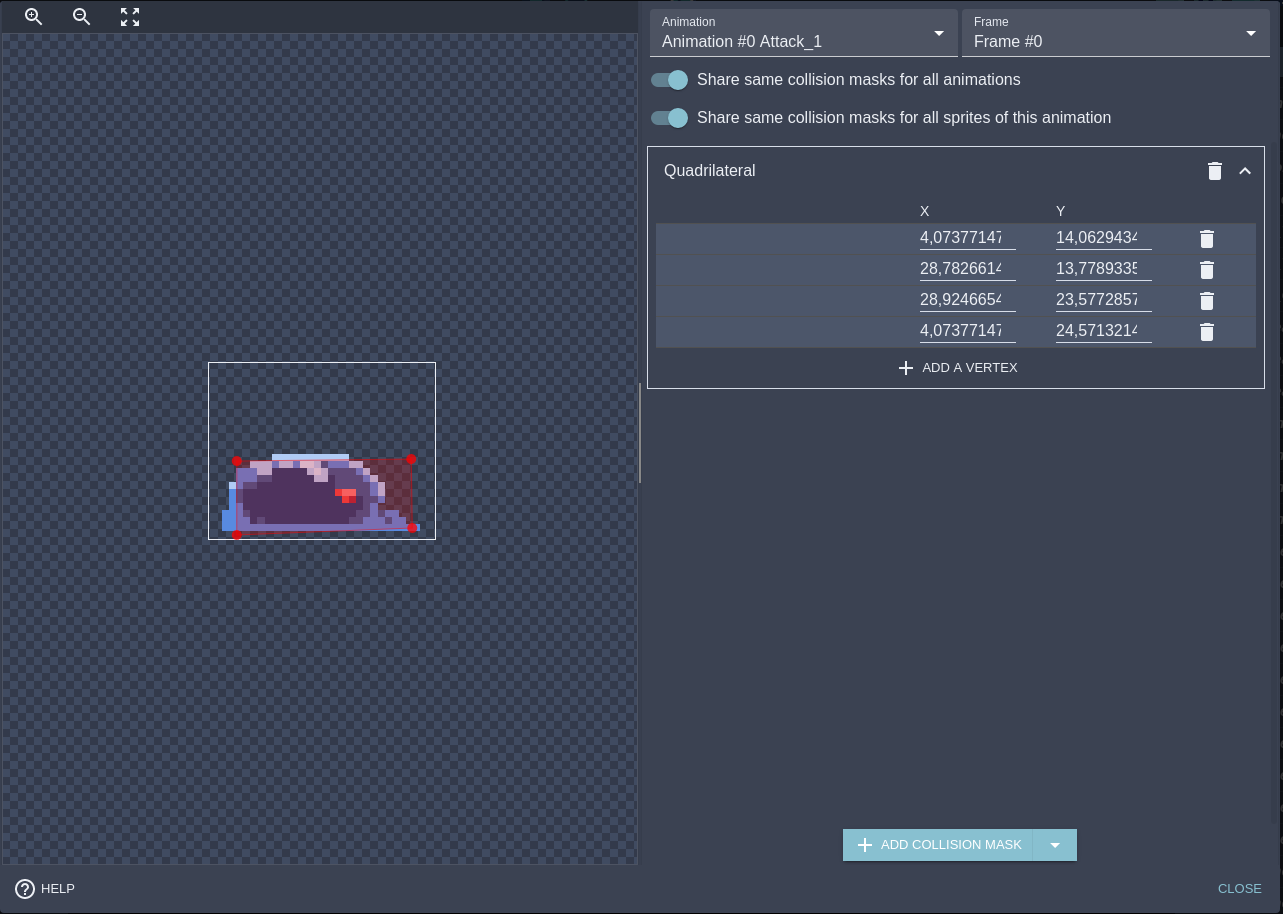Edit fourth vertex Y value 24,5713214

(x=1104, y=331)
